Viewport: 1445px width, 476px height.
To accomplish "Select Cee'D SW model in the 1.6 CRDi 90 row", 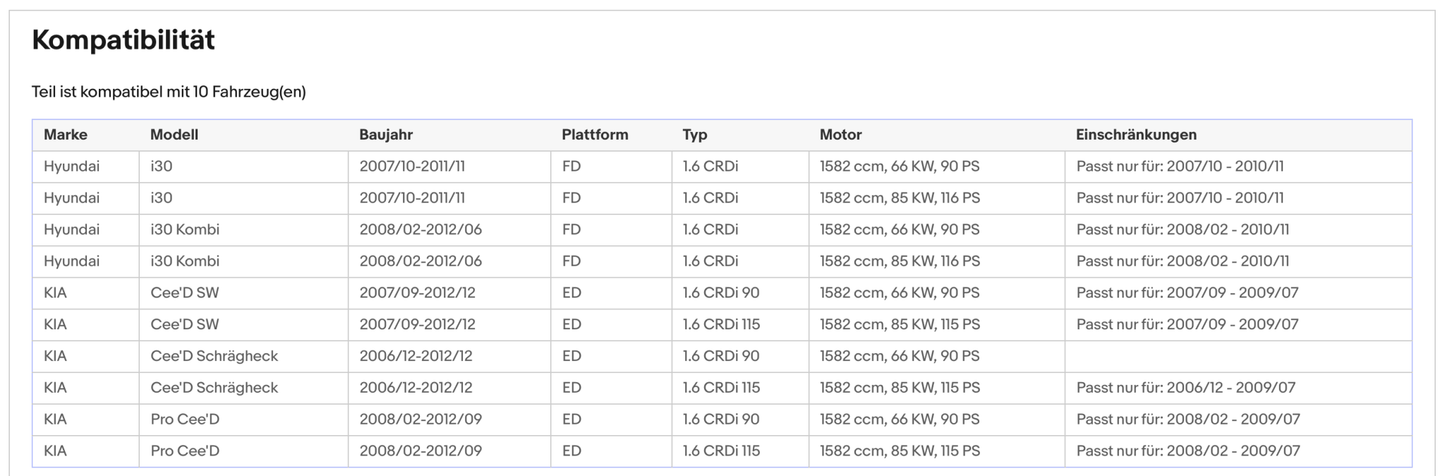I will tap(184, 293).
